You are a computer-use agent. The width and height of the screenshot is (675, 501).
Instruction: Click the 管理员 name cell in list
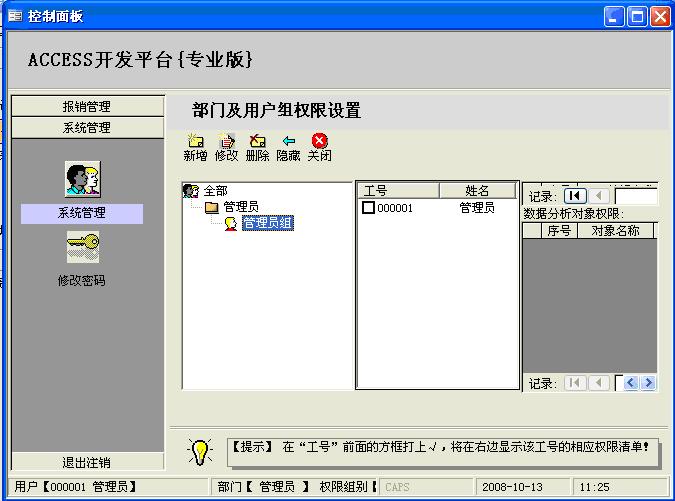[477, 208]
